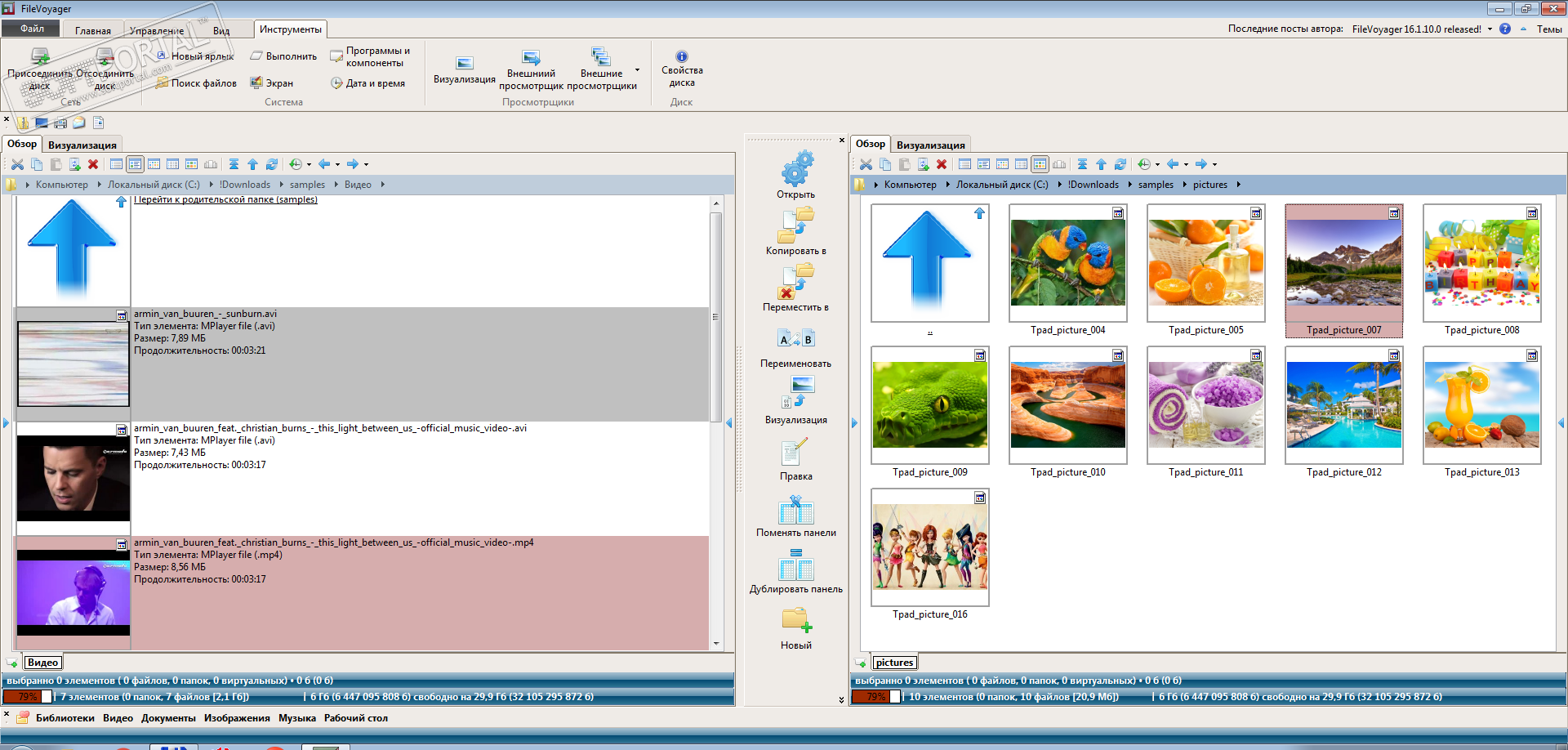The width and height of the screenshot is (1568, 750).
Task: Click the left pane copy icon
Action: point(36,164)
